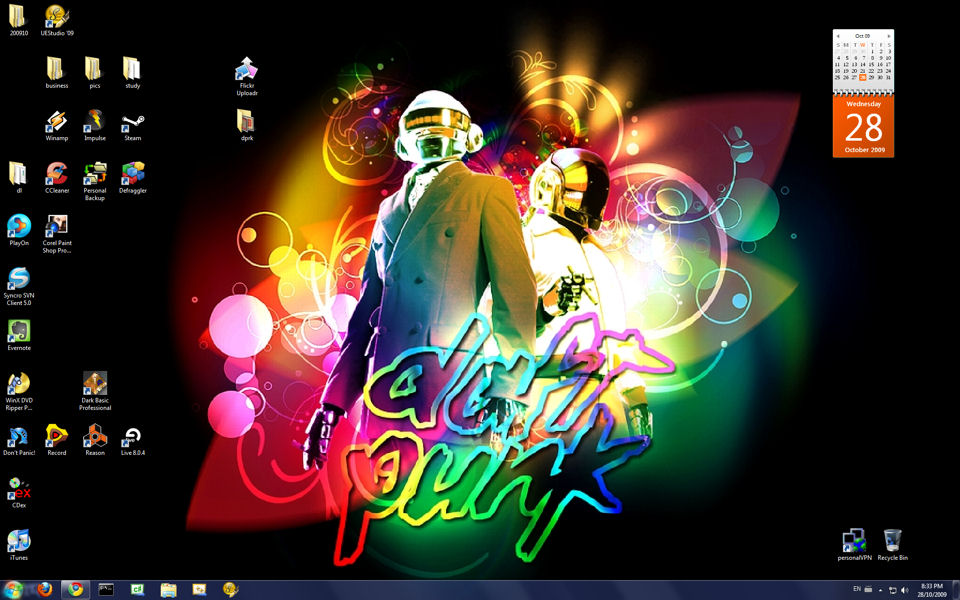Click the Show Desktop button on the taskbar
This screenshot has width=960, height=600.
(x=955, y=590)
